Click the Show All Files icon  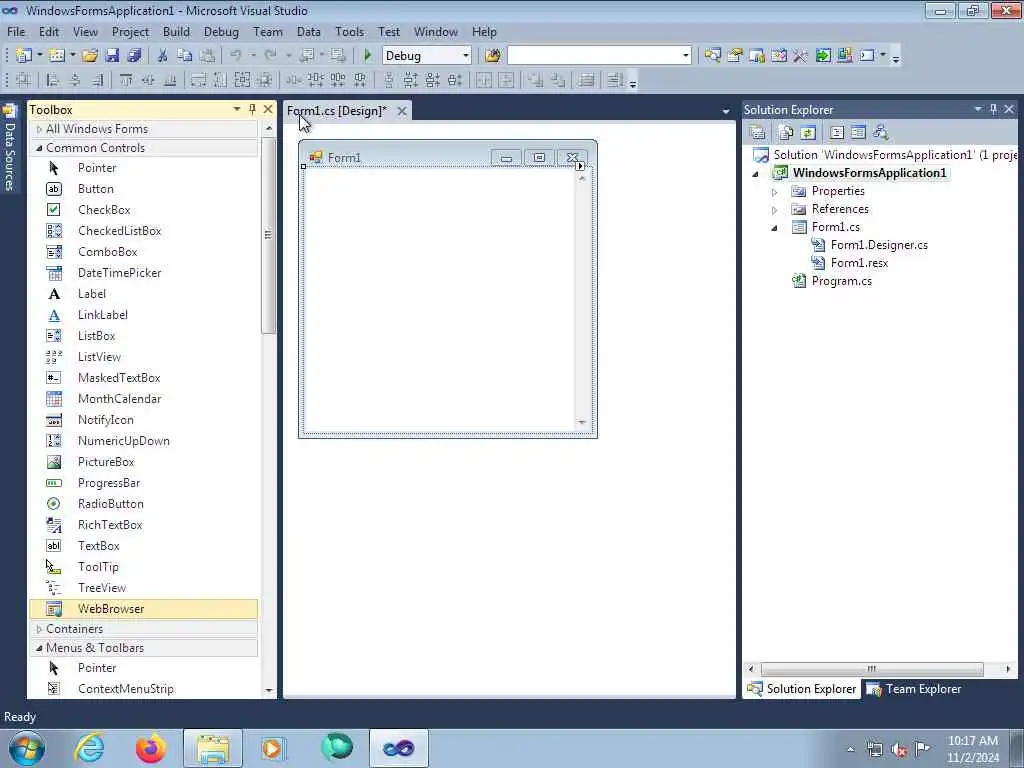[786, 133]
